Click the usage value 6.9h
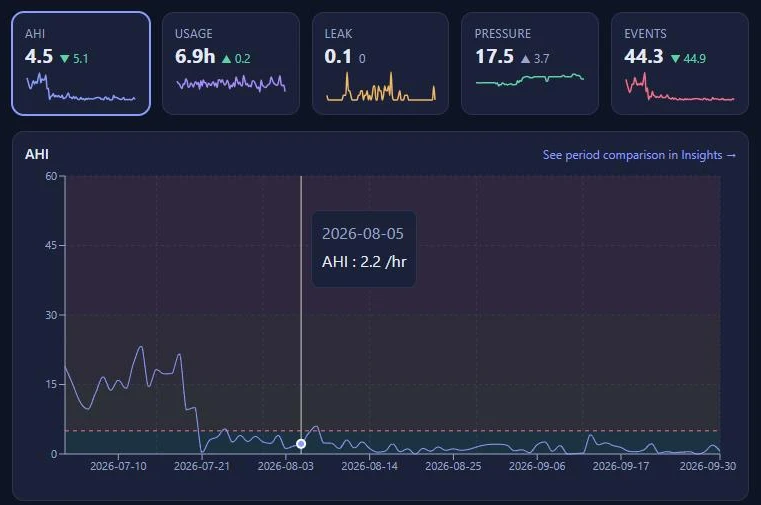The image size is (761, 505). tap(195, 57)
